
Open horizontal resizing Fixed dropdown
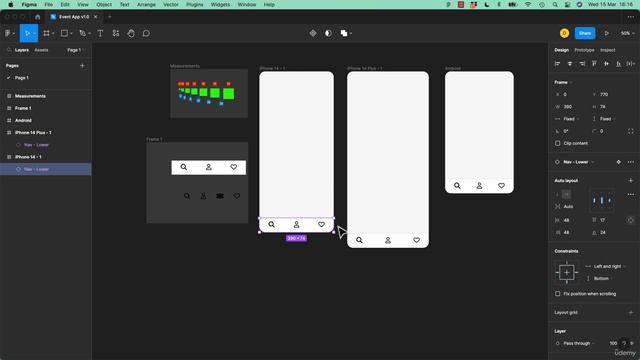point(568,119)
